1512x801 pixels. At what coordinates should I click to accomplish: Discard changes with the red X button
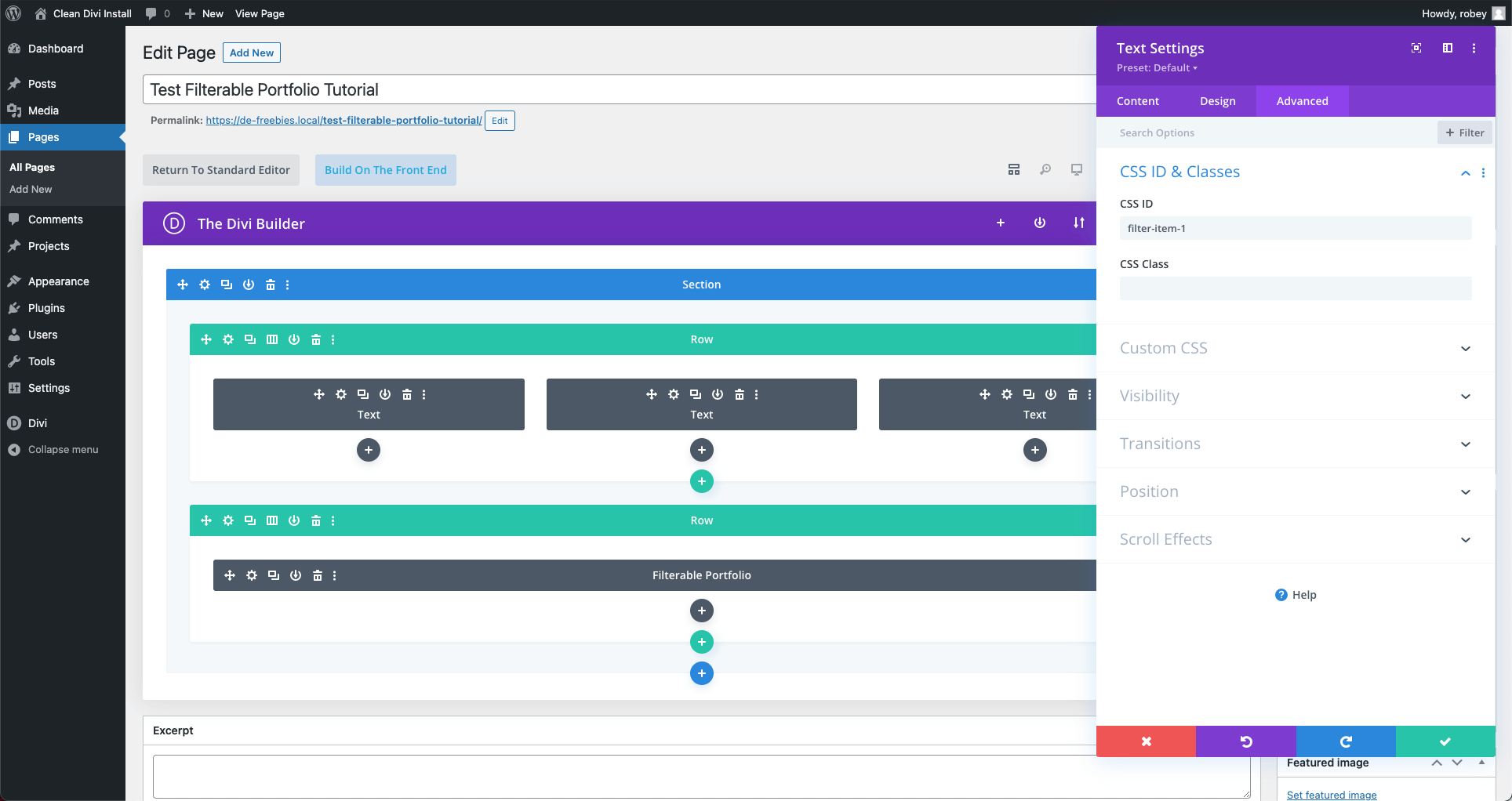[1147, 741]
